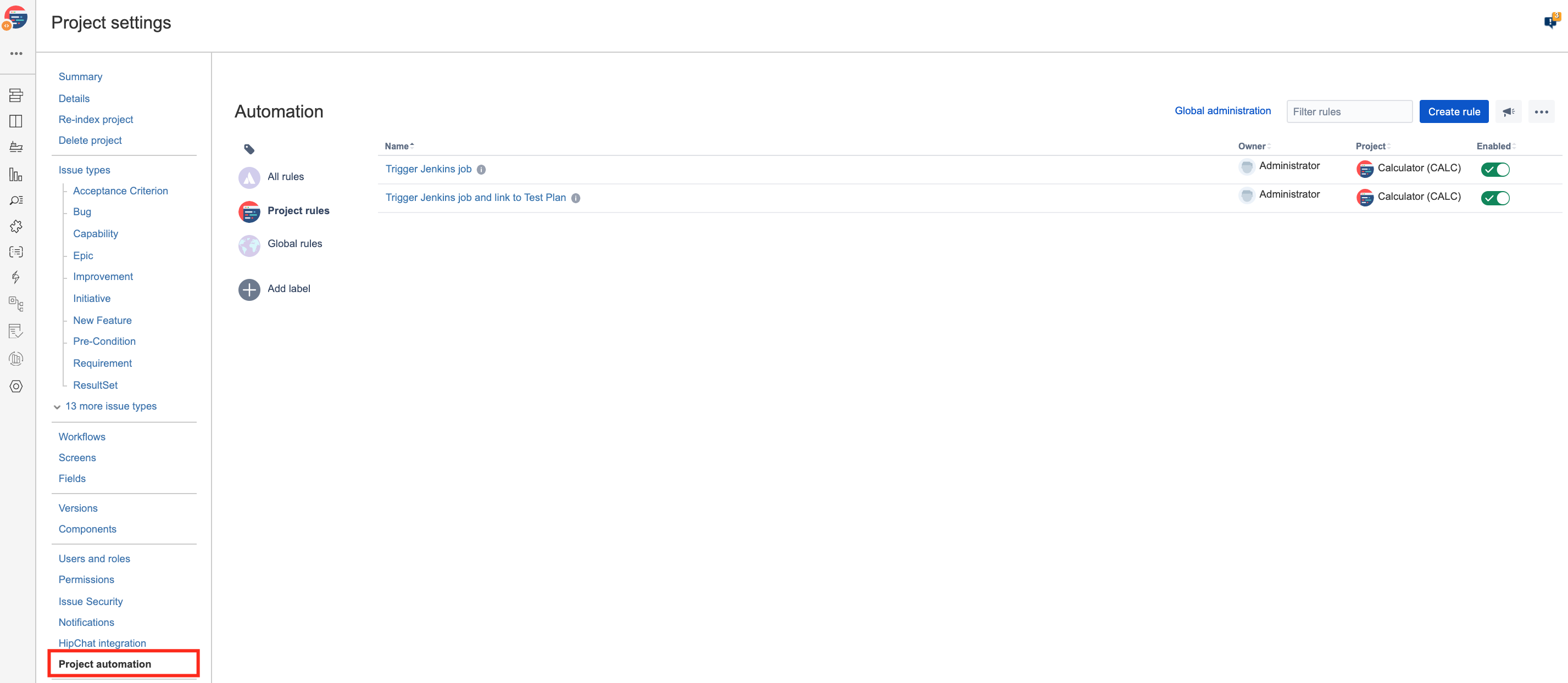
Task: Select the Project rules filter
Action: point(298,210)
